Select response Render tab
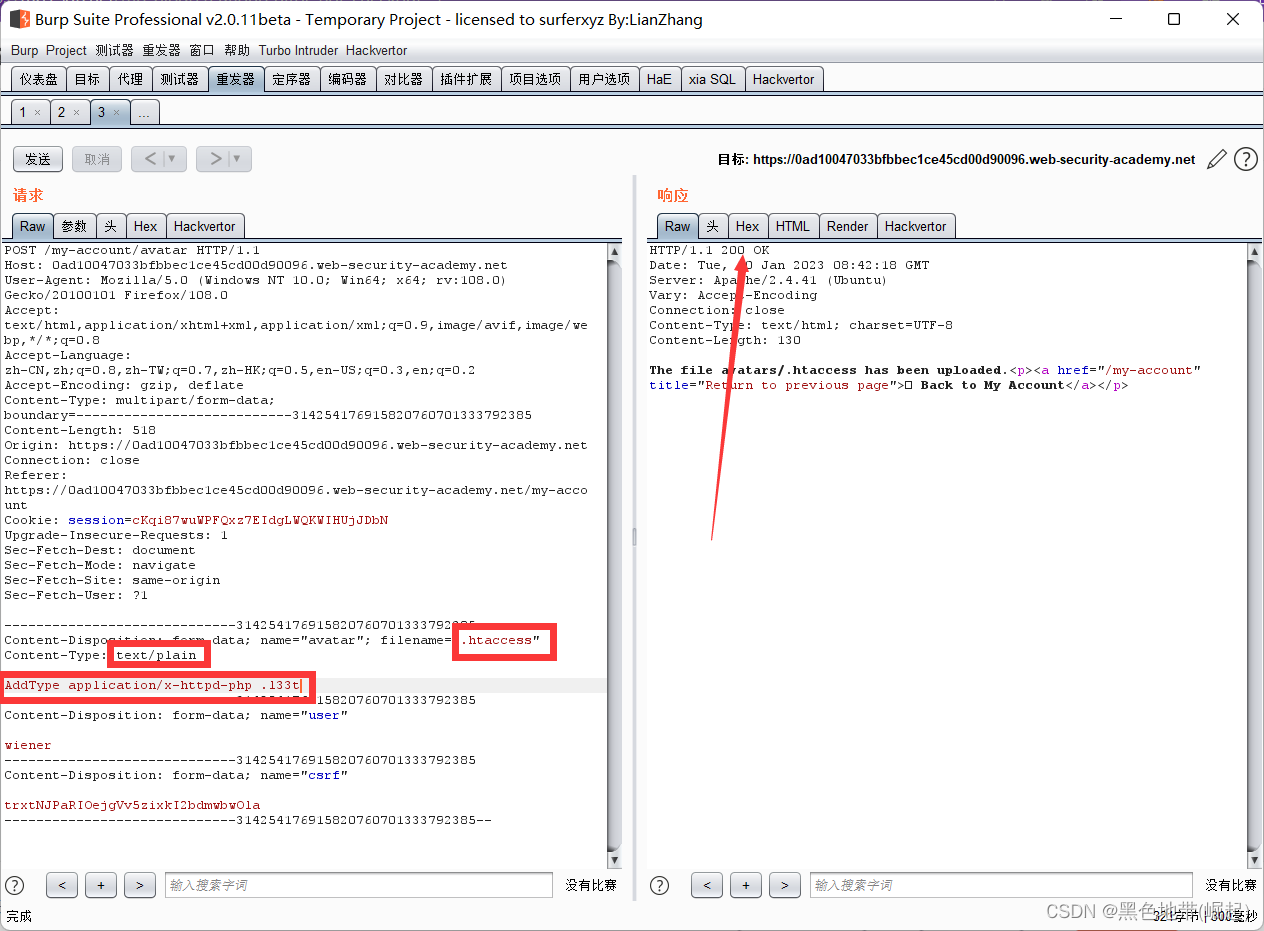Viewport: 1264px width, 931px height. coord(848,226)
